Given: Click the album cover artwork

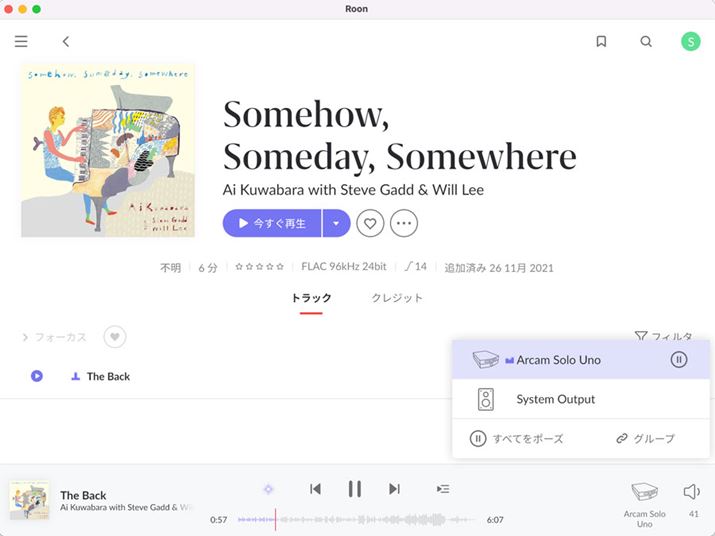Looking at the screenshot, I should pyautogui.click(x=108, y=151).
